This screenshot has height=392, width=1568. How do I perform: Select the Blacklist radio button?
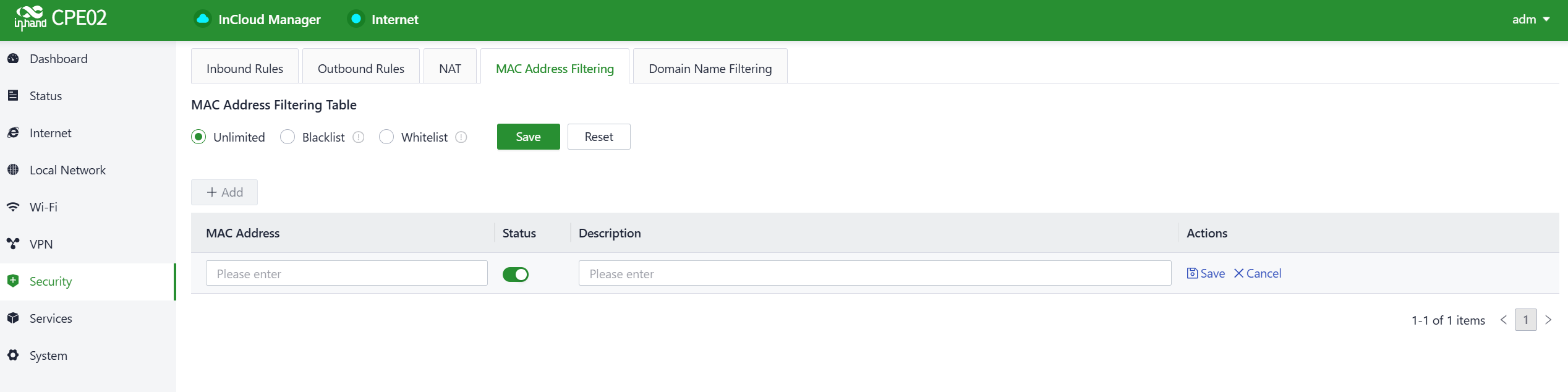(x=288, y=137)
